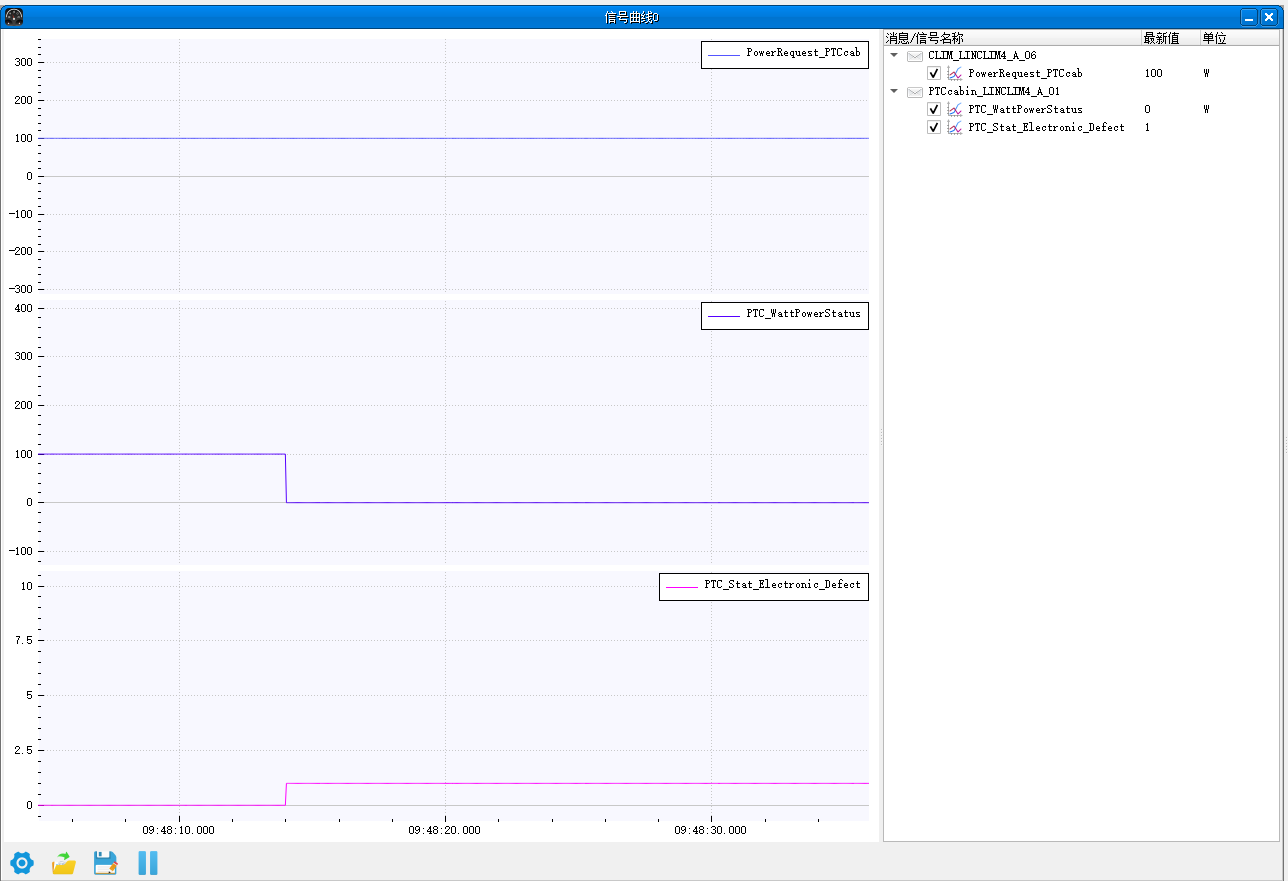The height and width of the screenshot is (881, 1288).
Task: Collapse the CLIM_LINCLIM4_A_06 message node
Action: pos(894,55)
